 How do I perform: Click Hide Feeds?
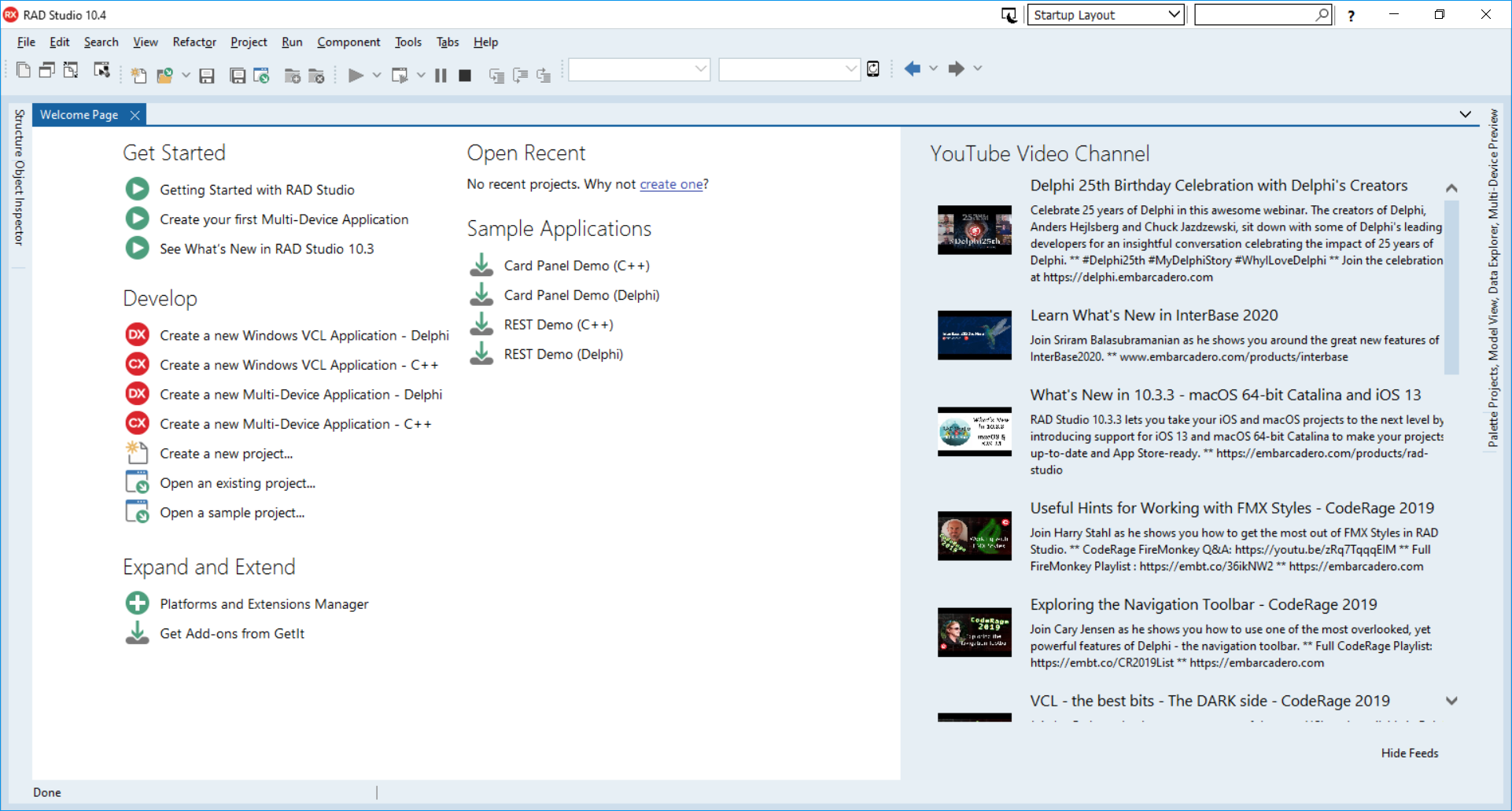click(x=1410, y=753)
